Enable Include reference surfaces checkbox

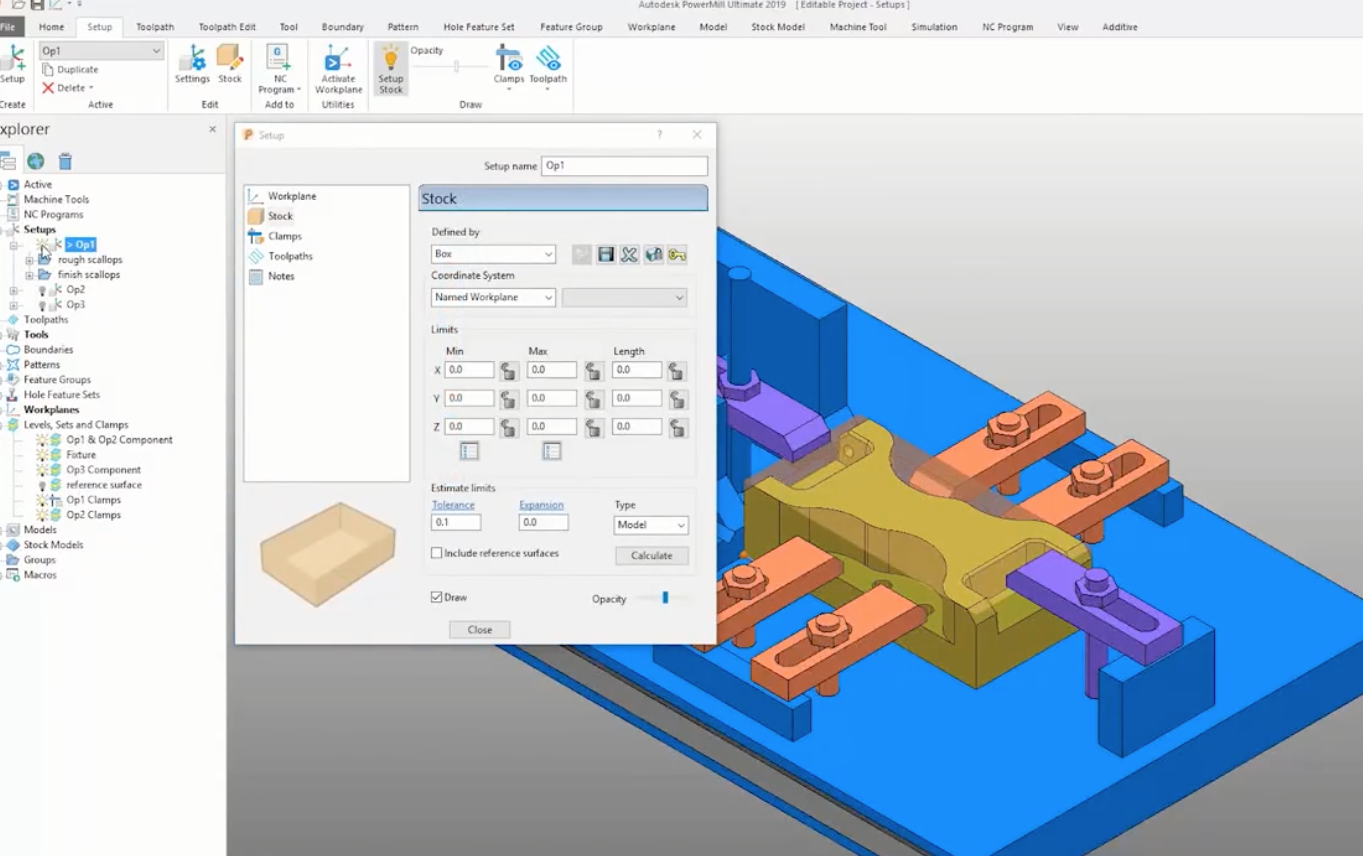tap(437, 553)
